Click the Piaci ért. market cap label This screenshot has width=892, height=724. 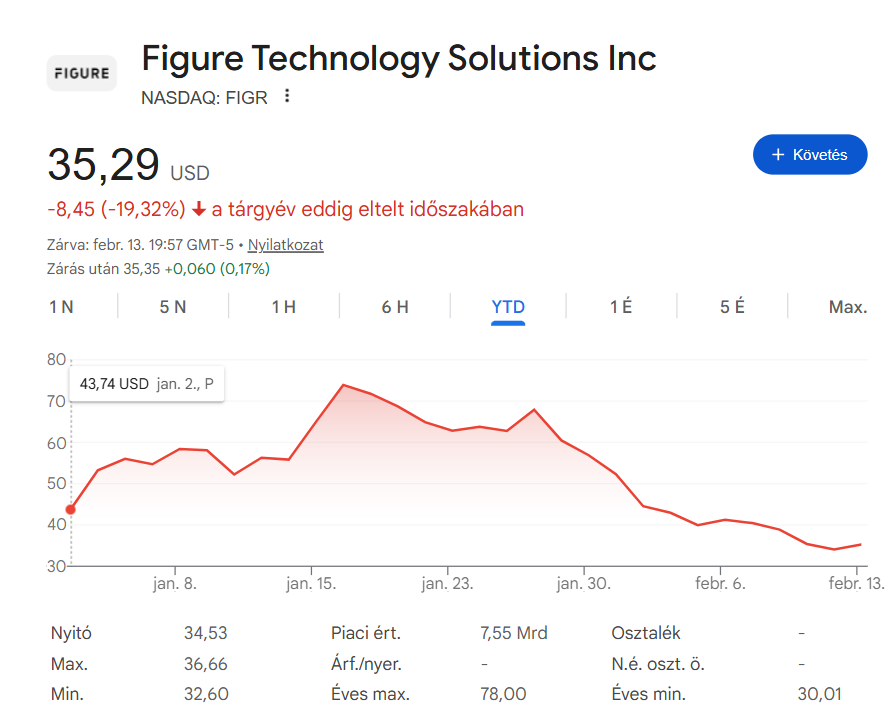click(366, 633)
